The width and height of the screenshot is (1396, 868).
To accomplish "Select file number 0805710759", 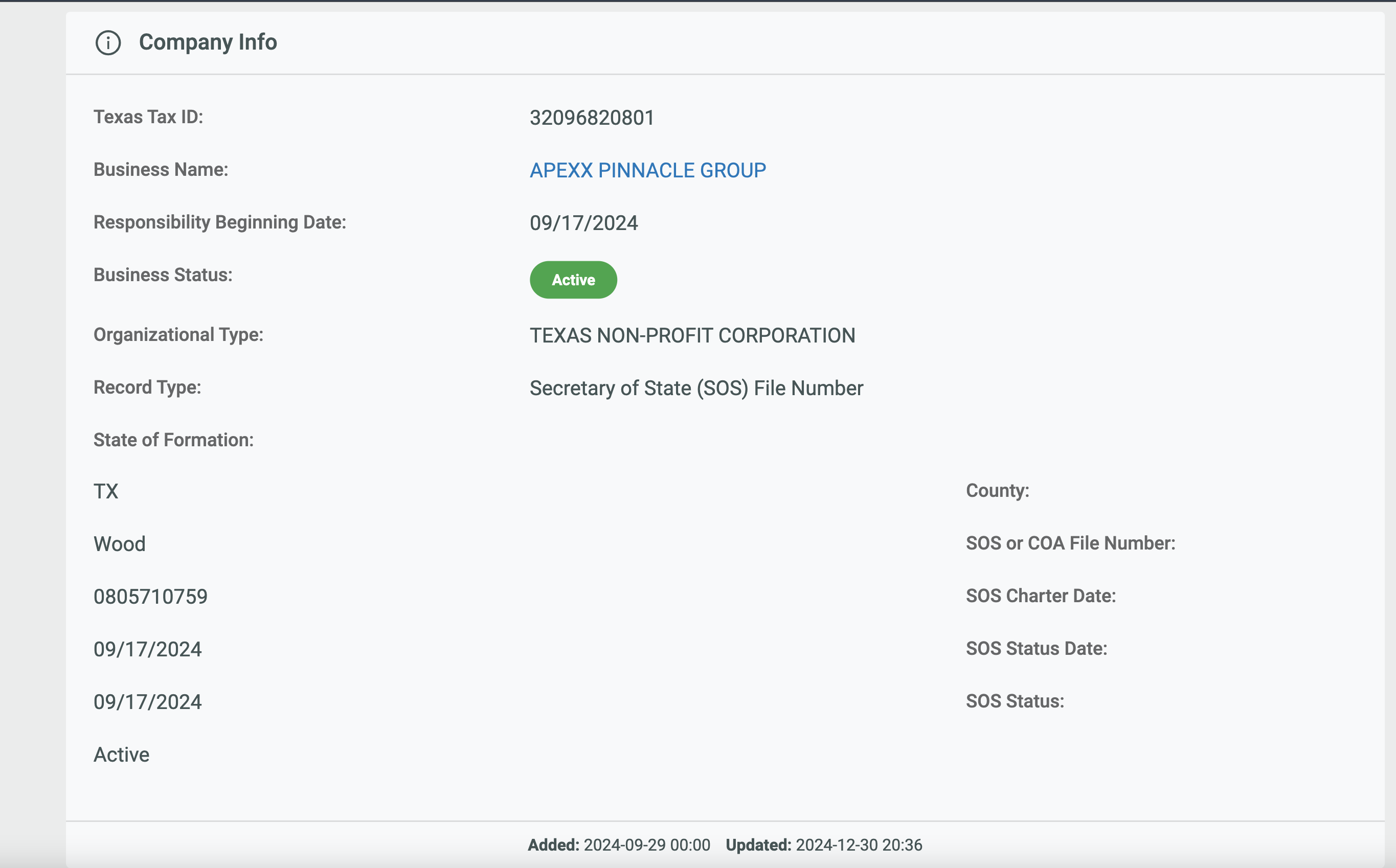I will point(150,597).
